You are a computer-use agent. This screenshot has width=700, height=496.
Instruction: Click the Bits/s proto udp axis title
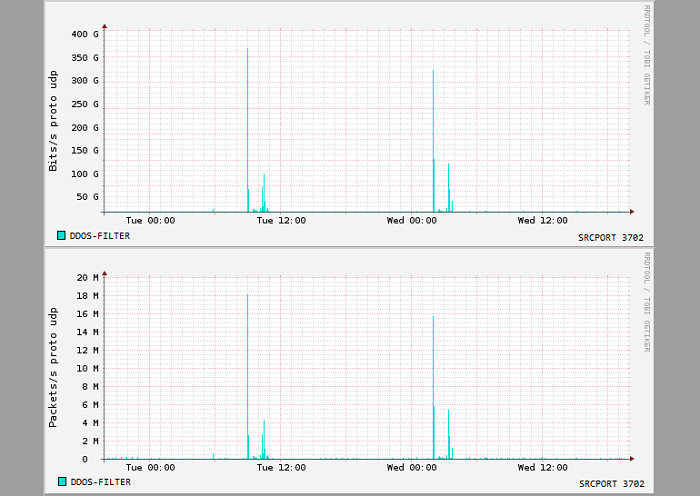coord(53,121)
